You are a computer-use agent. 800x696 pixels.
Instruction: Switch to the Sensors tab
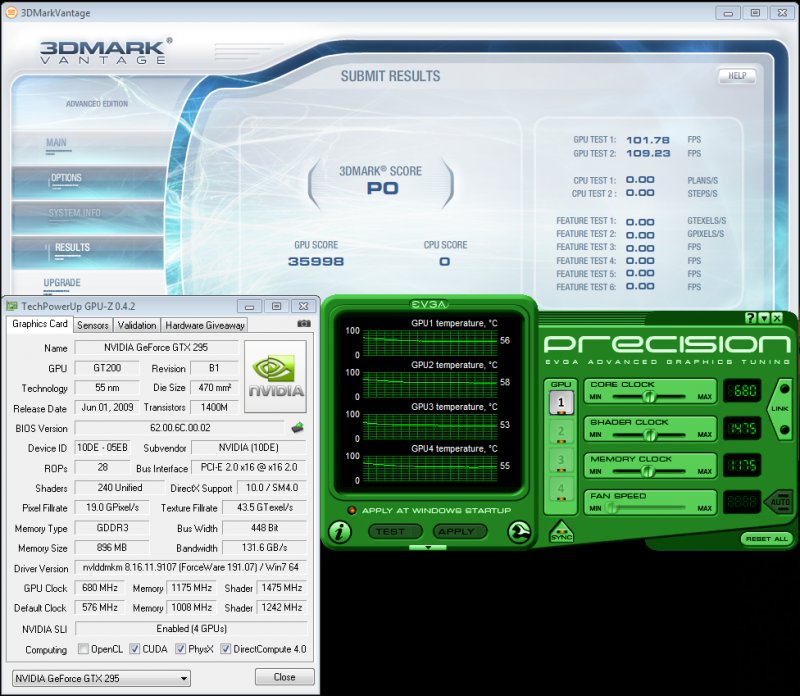click(x=92, y=325)
